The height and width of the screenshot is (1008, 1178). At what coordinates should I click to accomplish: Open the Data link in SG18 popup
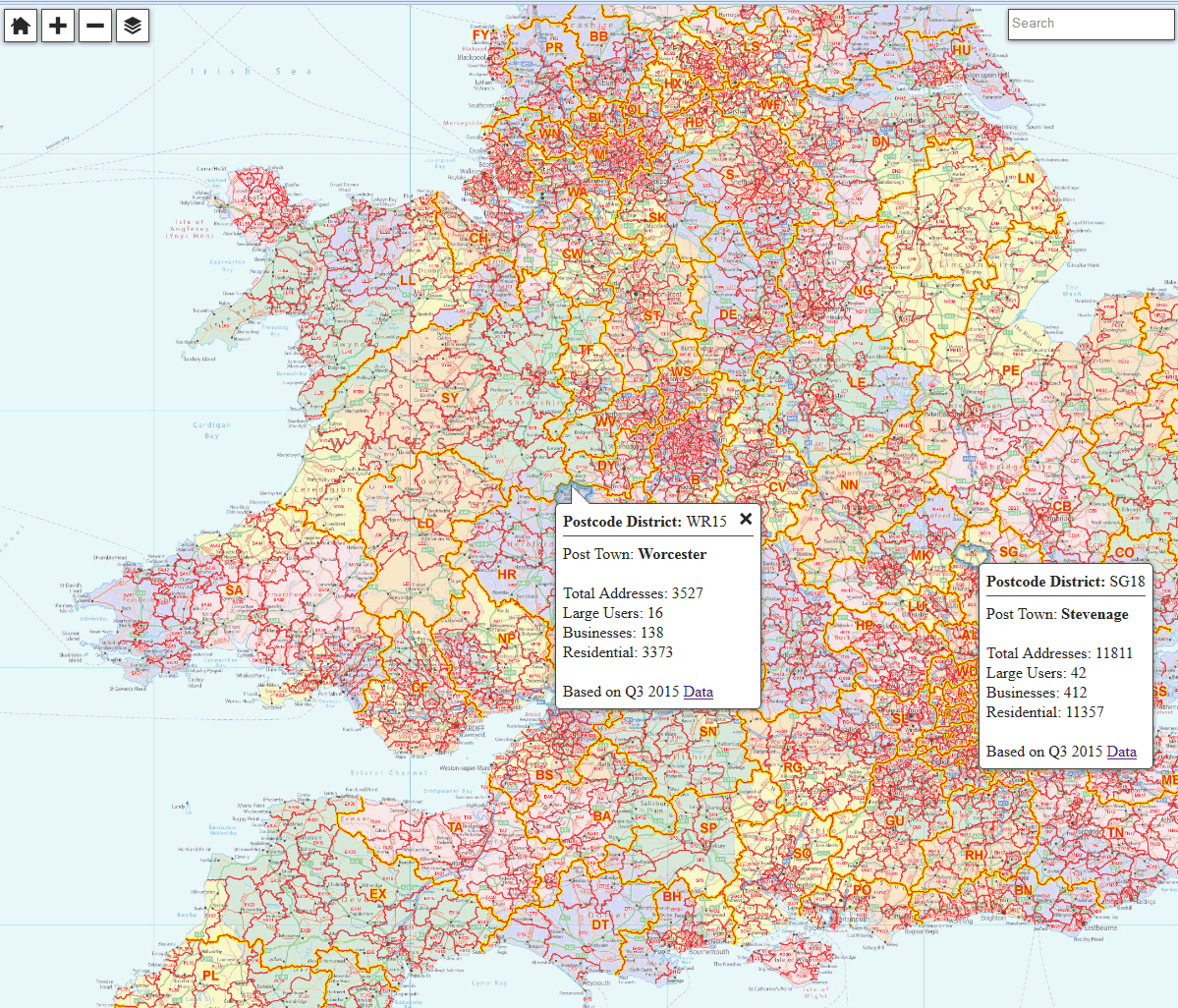1121,752
